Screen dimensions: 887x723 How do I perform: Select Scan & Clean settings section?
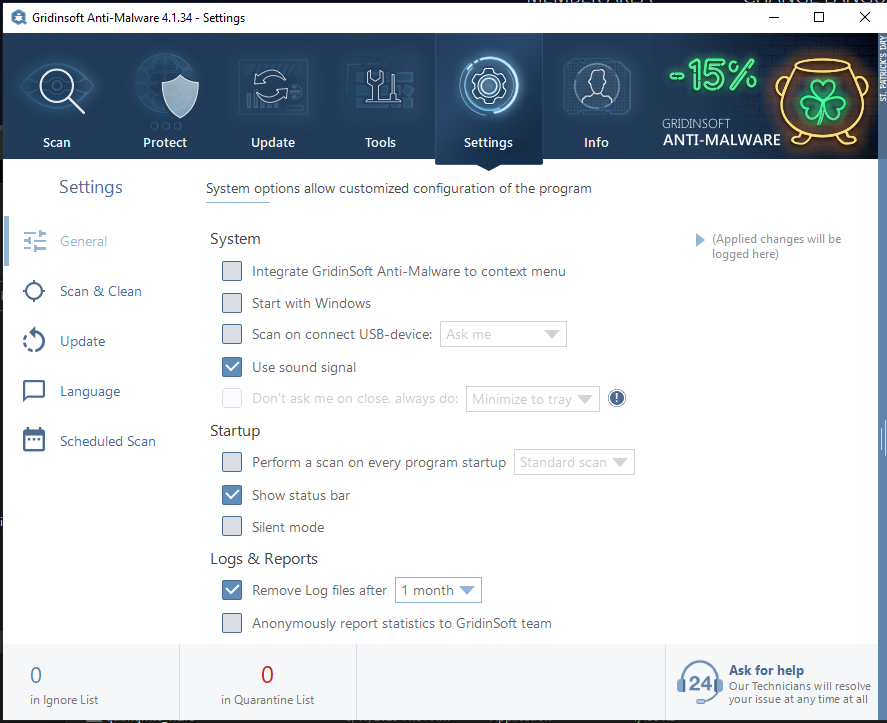pos(101,291)
